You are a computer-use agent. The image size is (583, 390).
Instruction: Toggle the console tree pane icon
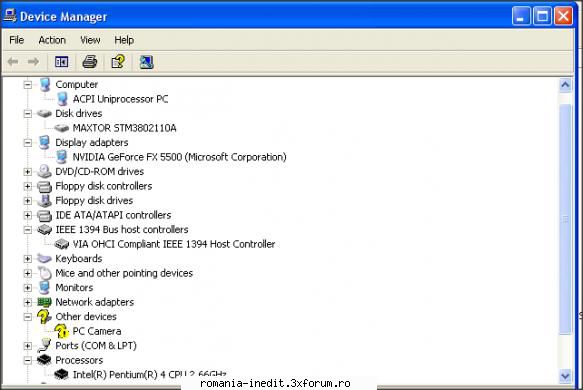coord(61,62)
